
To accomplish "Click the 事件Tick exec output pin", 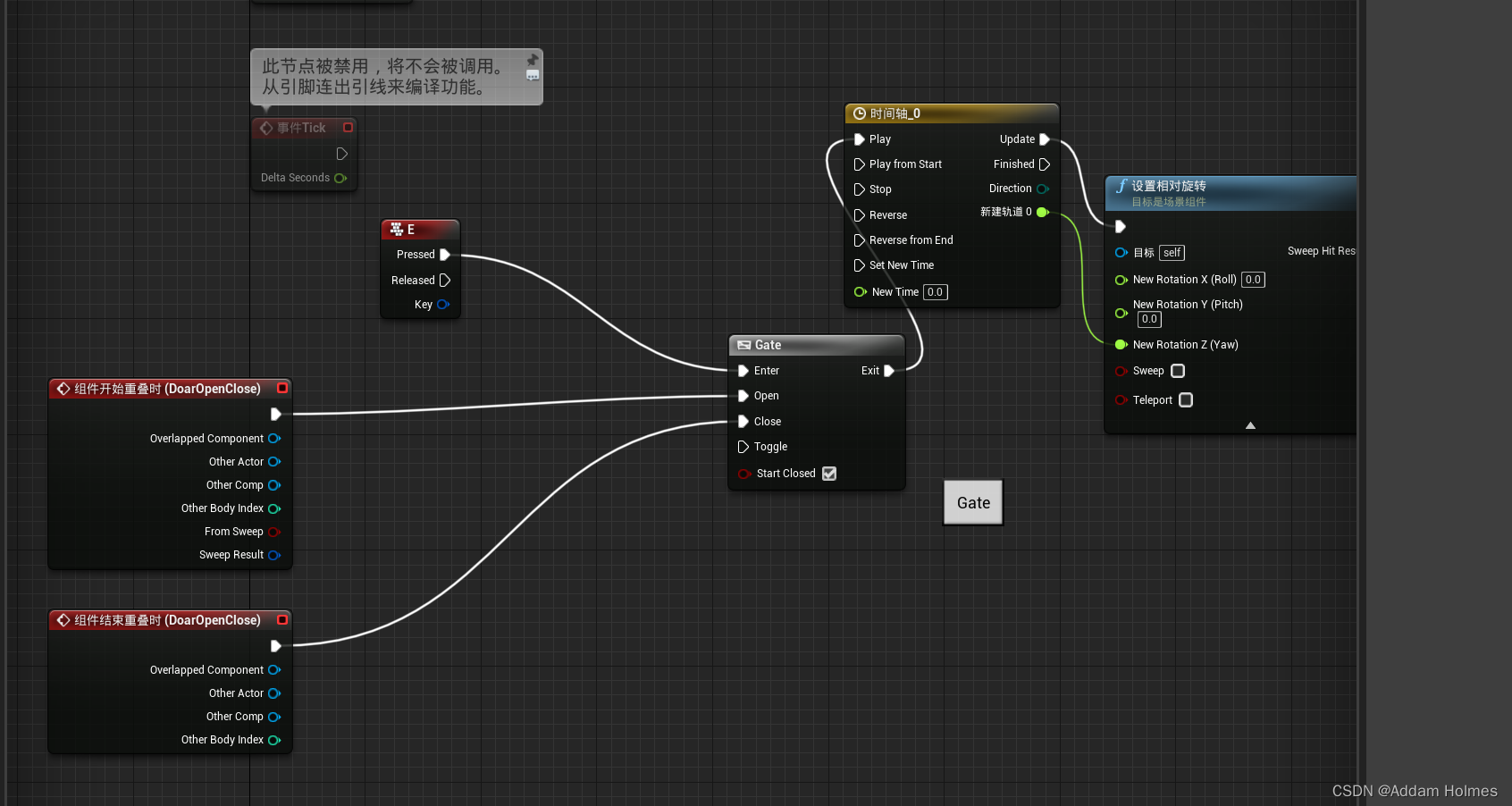I will tap(341, 154).
